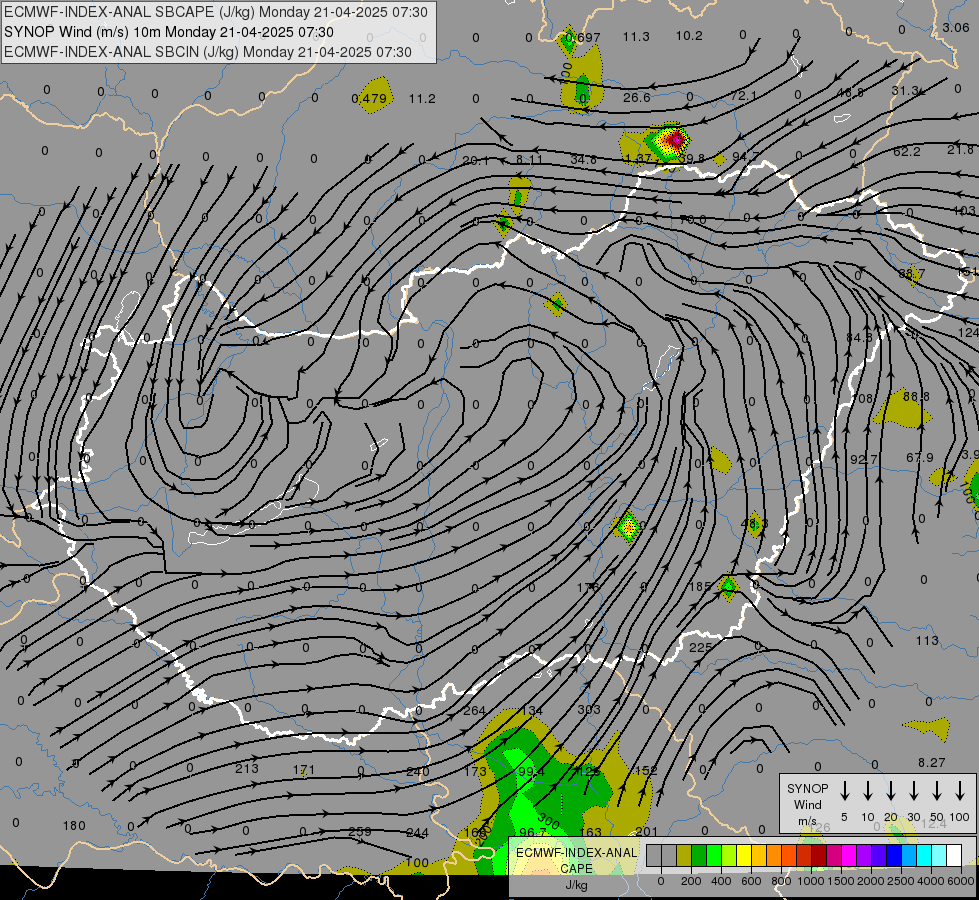Select the SBCIN title line
Viewport: 979px width, 900px height.
[208, 52]
